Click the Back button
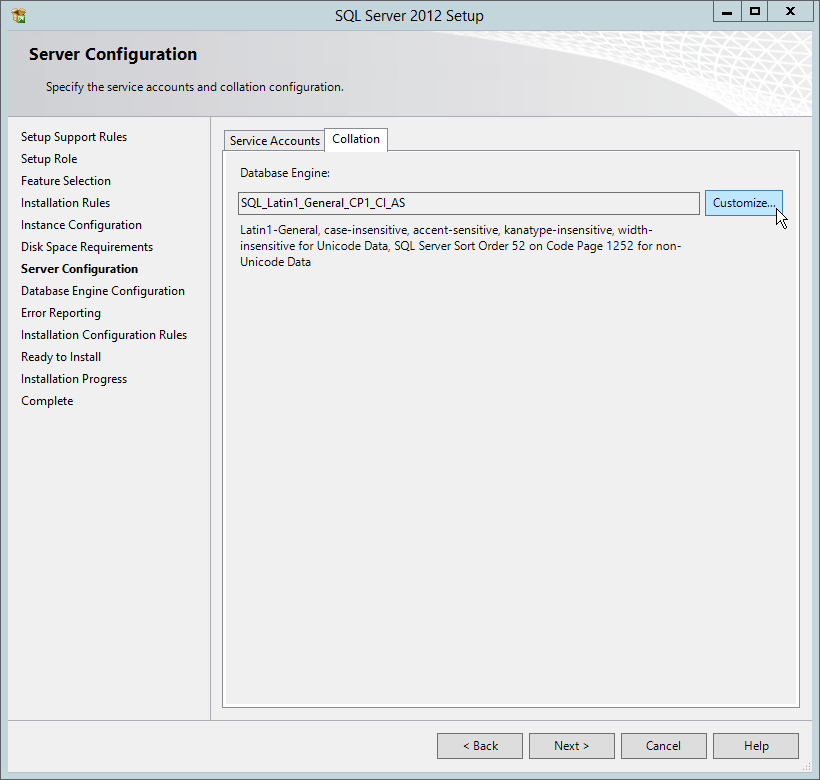The height and width of the screenshot is (780, 820). click(x=479, y=745)
